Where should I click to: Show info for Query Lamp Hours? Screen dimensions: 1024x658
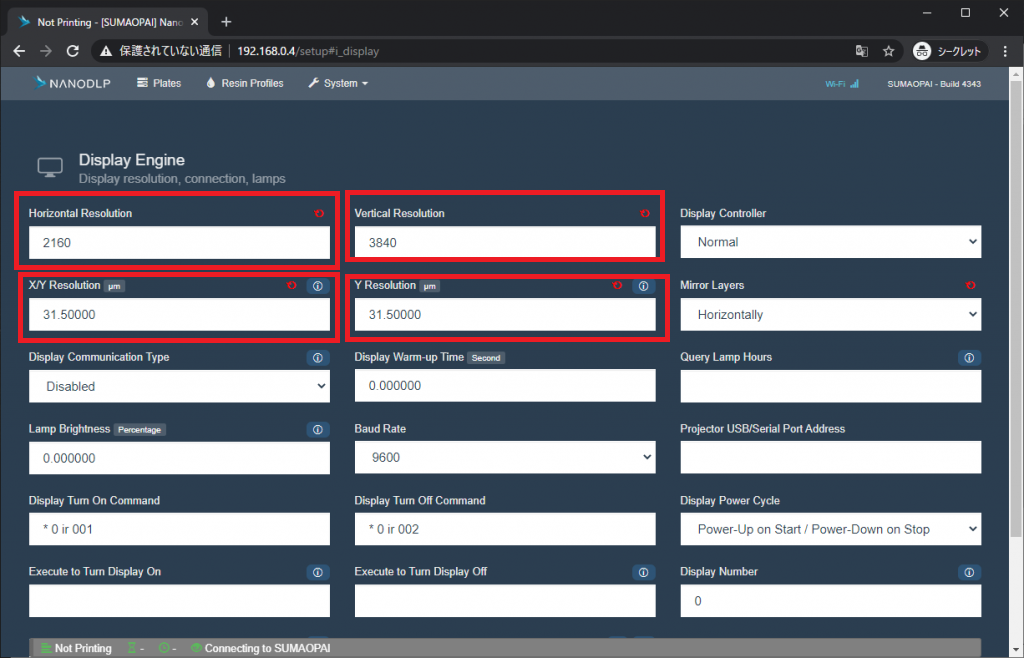(969, 358)
